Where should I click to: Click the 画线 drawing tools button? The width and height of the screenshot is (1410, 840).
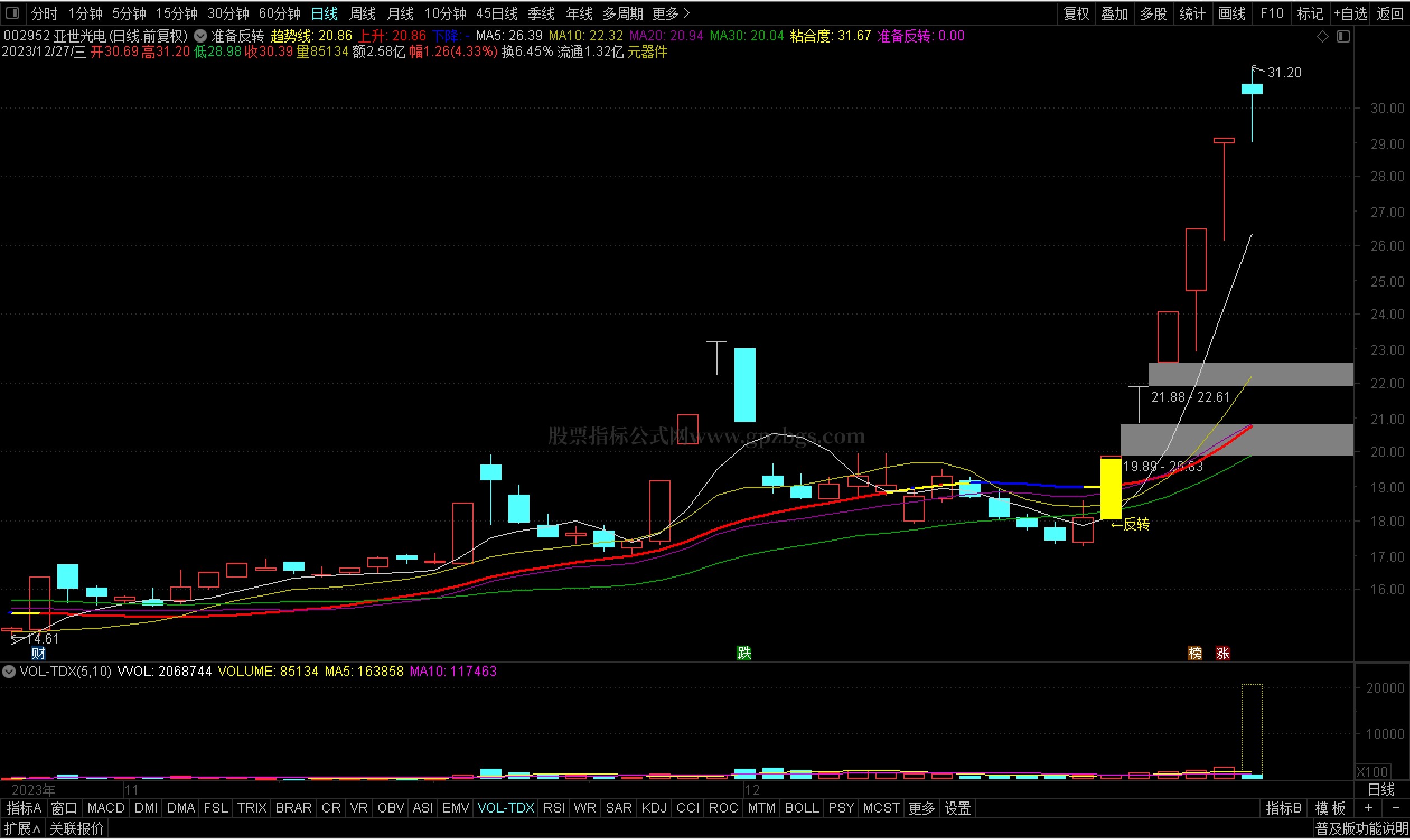pyautogui.click(x=1231, y=13)
